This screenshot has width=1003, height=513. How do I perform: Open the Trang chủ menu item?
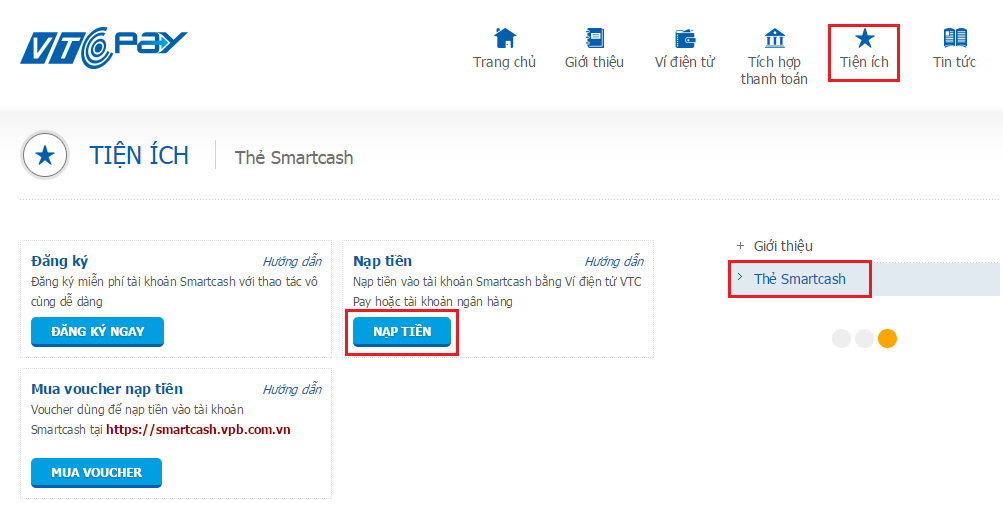505,62
